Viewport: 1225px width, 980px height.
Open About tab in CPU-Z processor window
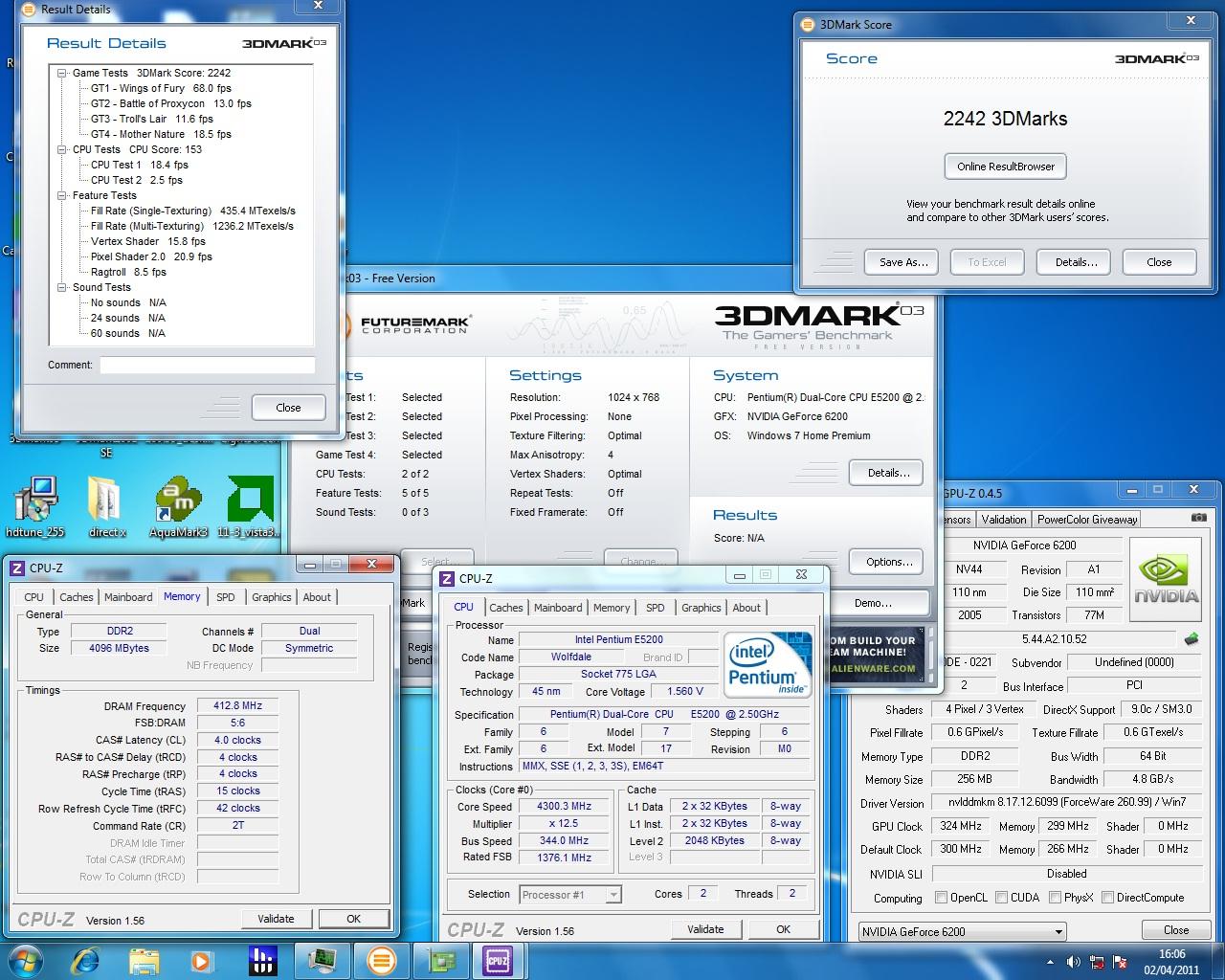click(x=746, y=608)
